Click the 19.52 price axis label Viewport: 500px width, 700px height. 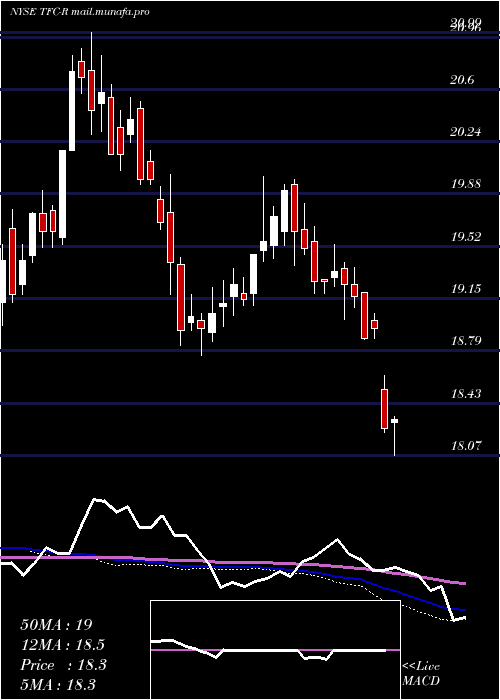[466, 237]
